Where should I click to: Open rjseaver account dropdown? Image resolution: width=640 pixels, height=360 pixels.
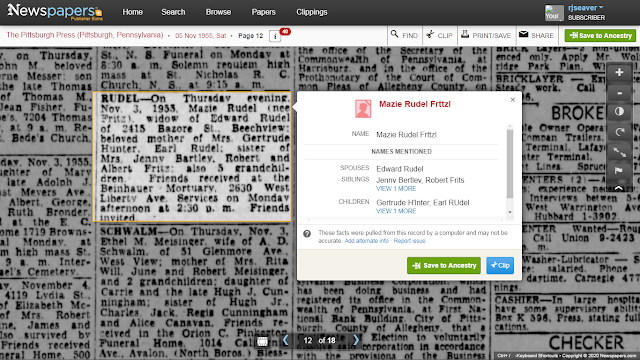(x=586, y=8)
